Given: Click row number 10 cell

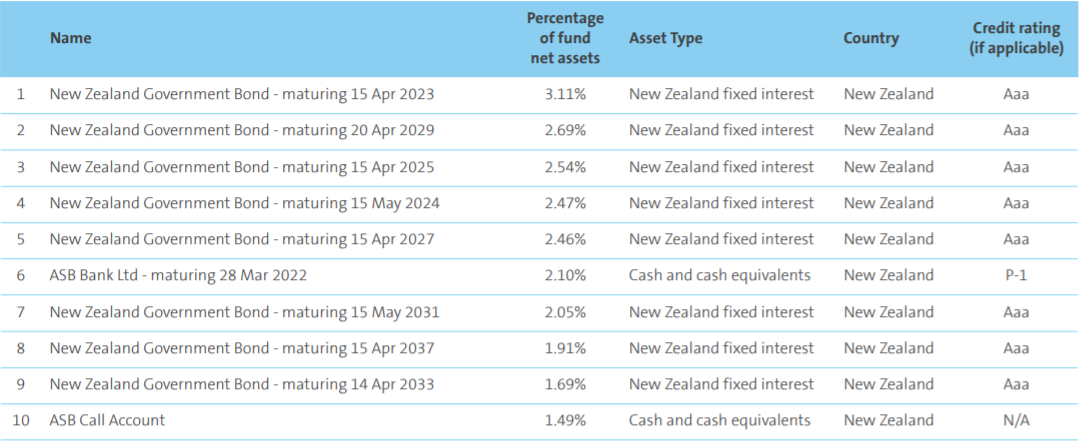Looking at the screenshot, I should [20, 420].
